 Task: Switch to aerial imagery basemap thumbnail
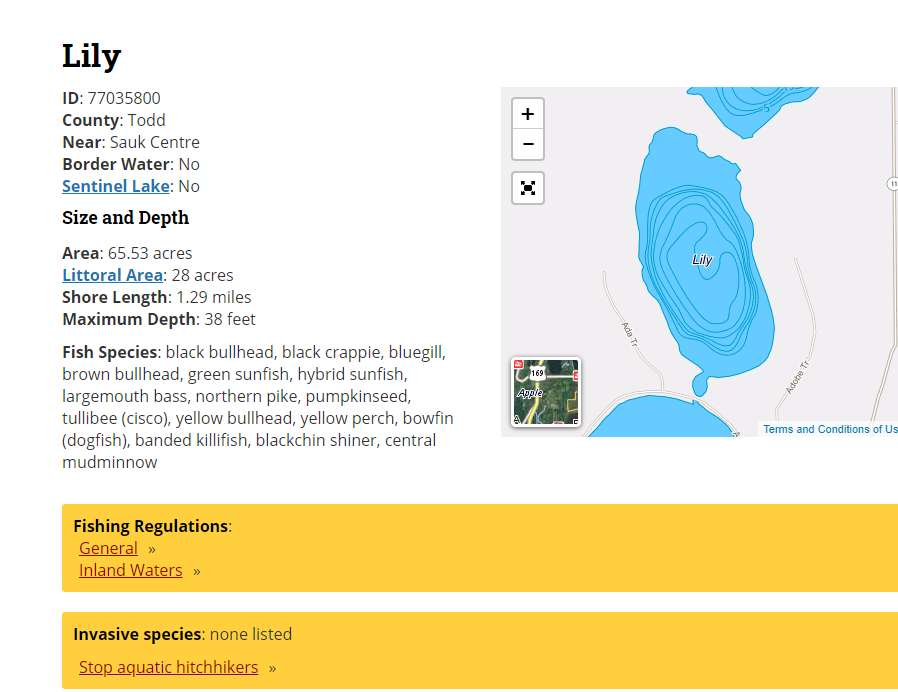pos(546,391)
